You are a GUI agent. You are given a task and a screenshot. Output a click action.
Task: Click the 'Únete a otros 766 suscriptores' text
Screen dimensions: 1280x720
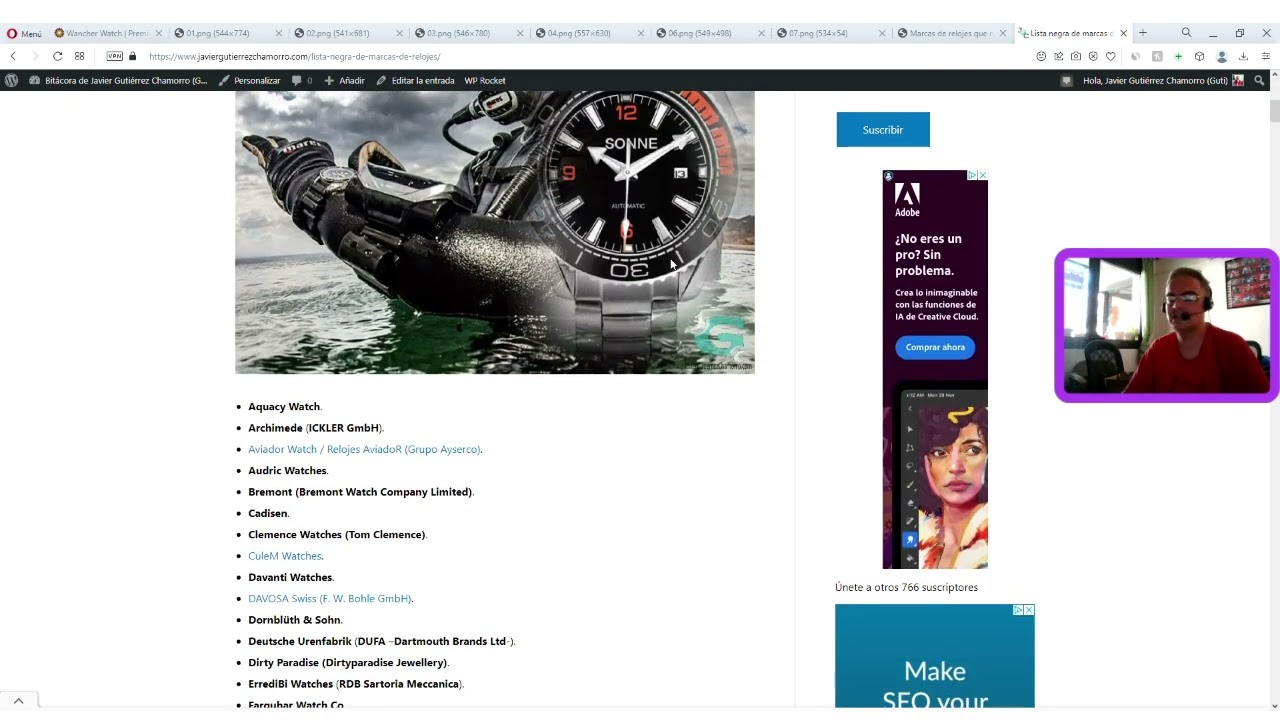pyautogui.click(x=906, y=587)
